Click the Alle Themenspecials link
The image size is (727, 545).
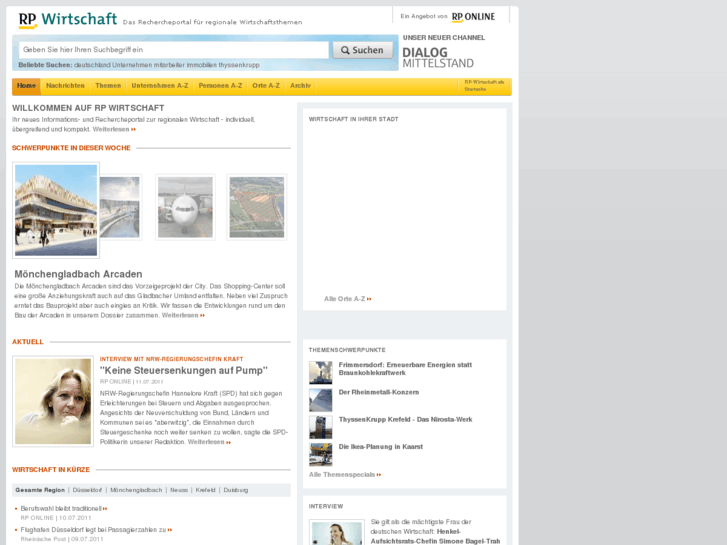[345, 475]
